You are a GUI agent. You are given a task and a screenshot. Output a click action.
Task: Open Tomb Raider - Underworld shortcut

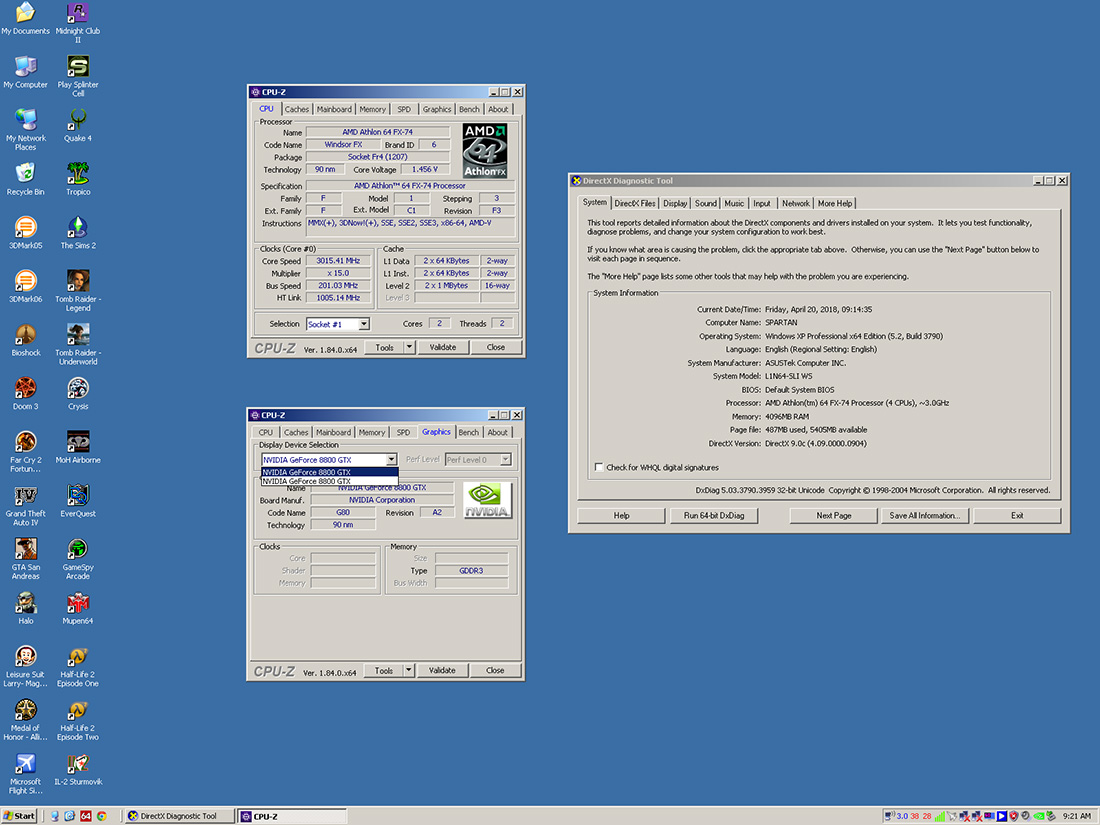tap(78, 344)
